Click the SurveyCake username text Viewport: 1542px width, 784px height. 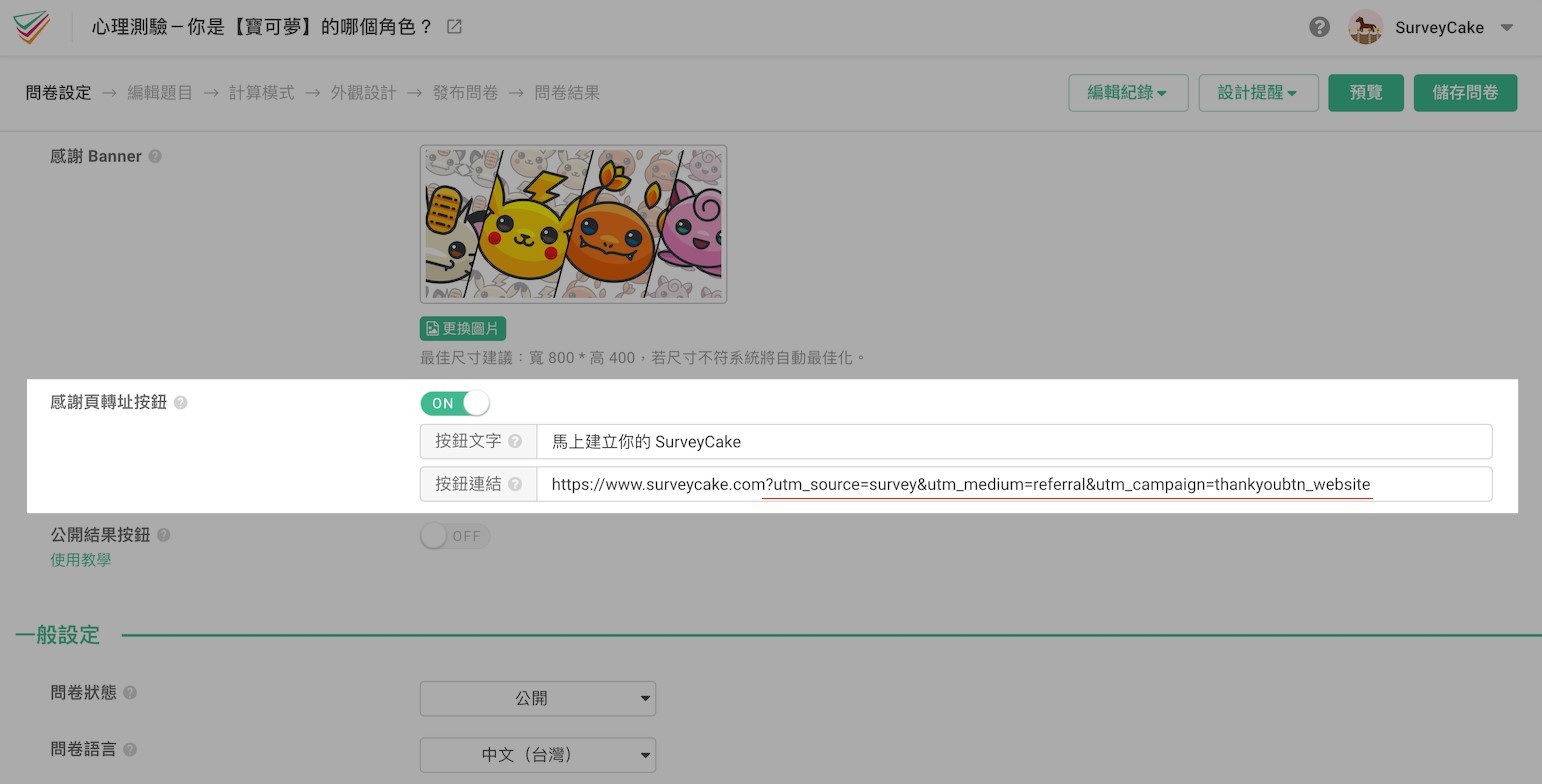coord(1439,28)
